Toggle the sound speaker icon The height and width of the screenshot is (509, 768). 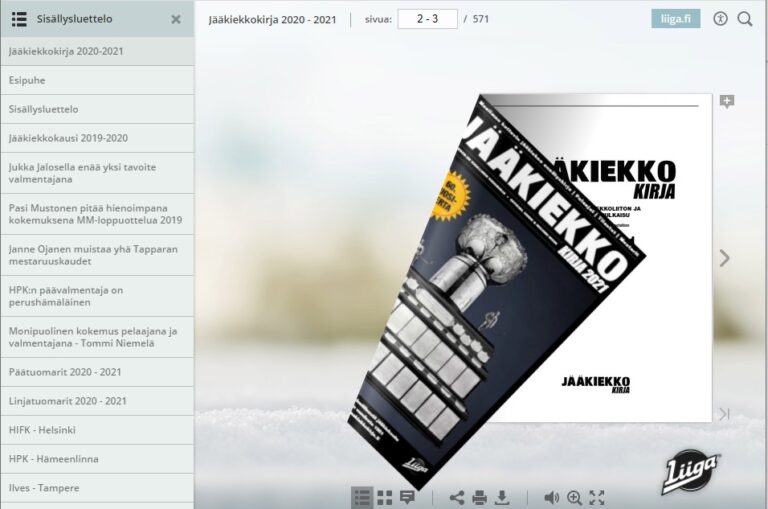click(551, 498)
